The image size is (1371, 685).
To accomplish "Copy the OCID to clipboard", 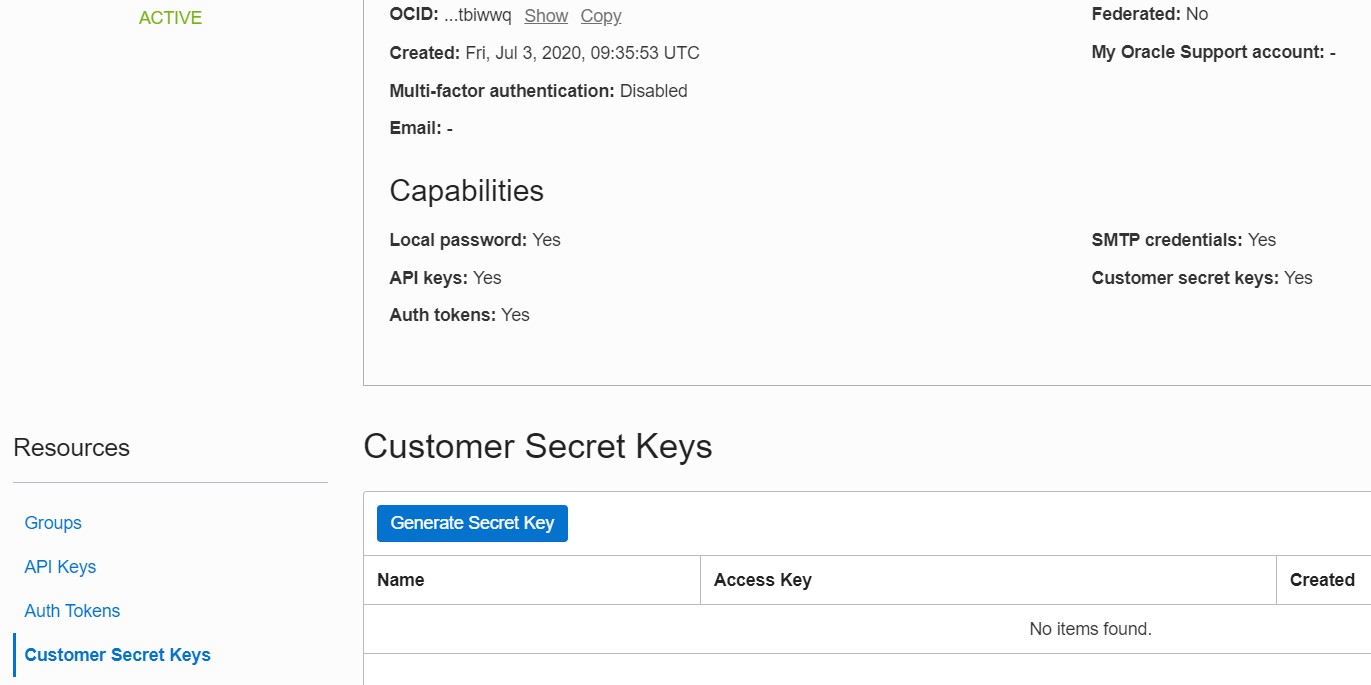I will click(600, 16).
